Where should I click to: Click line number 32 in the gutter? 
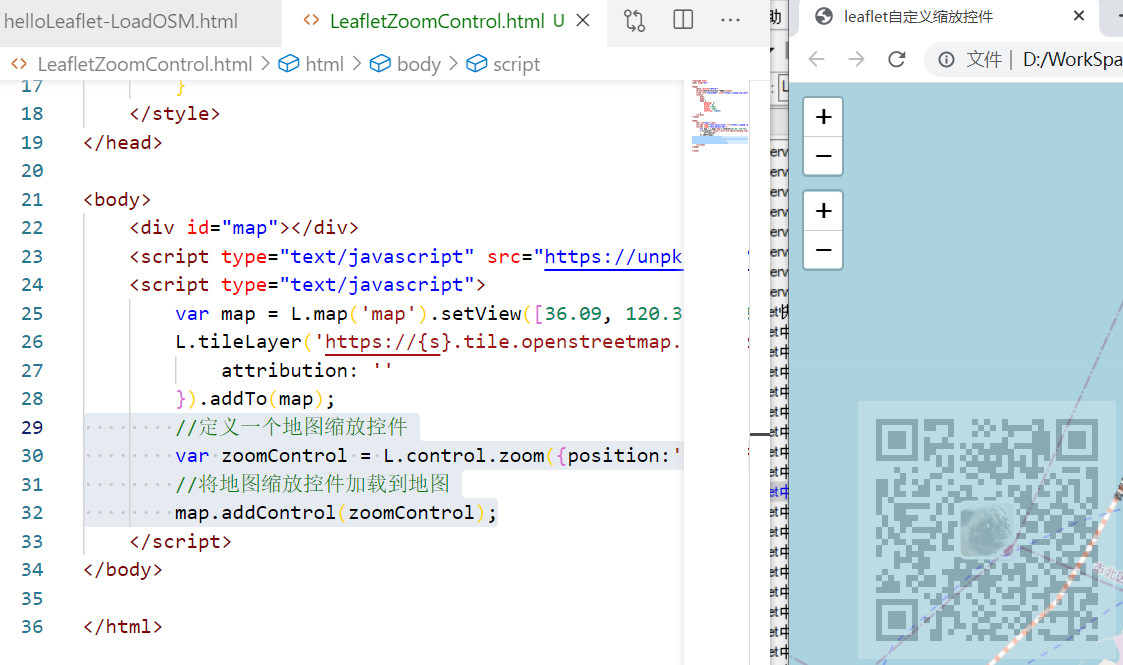click(32, 513)
